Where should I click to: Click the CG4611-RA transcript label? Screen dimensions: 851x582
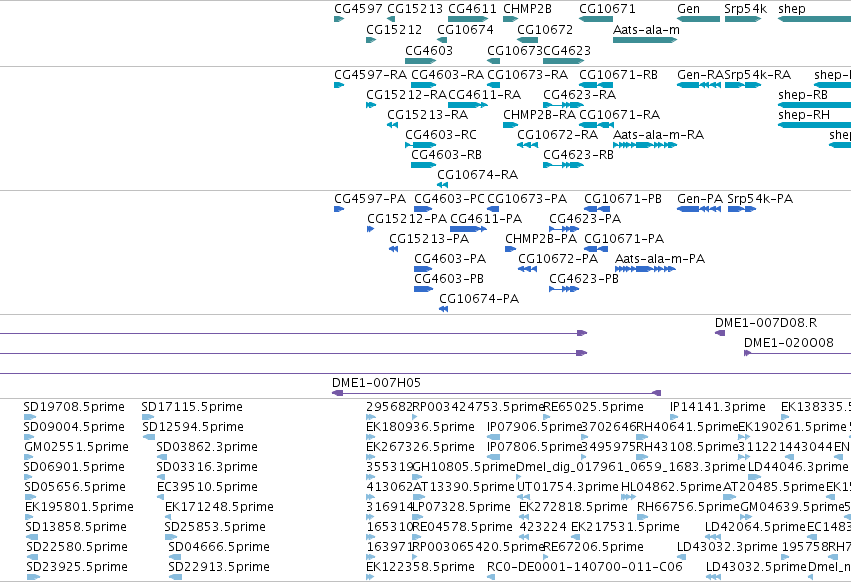tap(485, 94)
